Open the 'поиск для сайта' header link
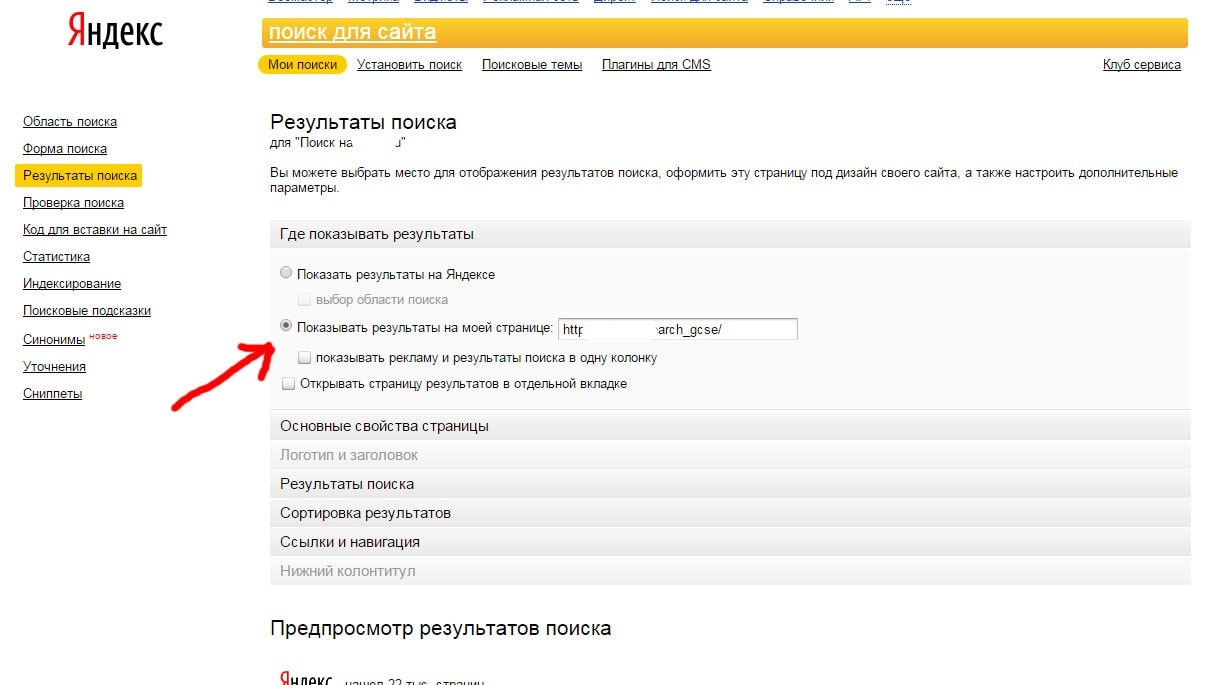 pos(352,32)
